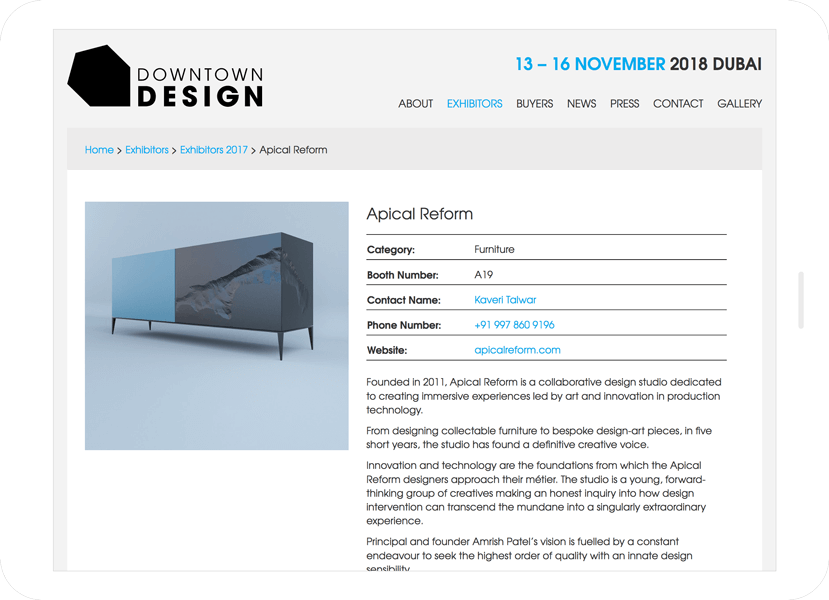Open the About menu item
The width and height of the screenshot is (829, 600).
[x=416, y=104]
